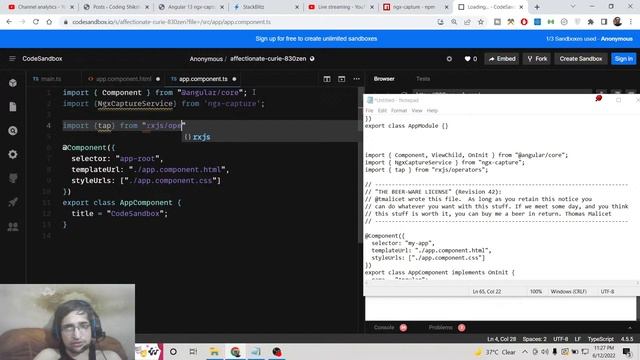Go back in Chrome

9,22
